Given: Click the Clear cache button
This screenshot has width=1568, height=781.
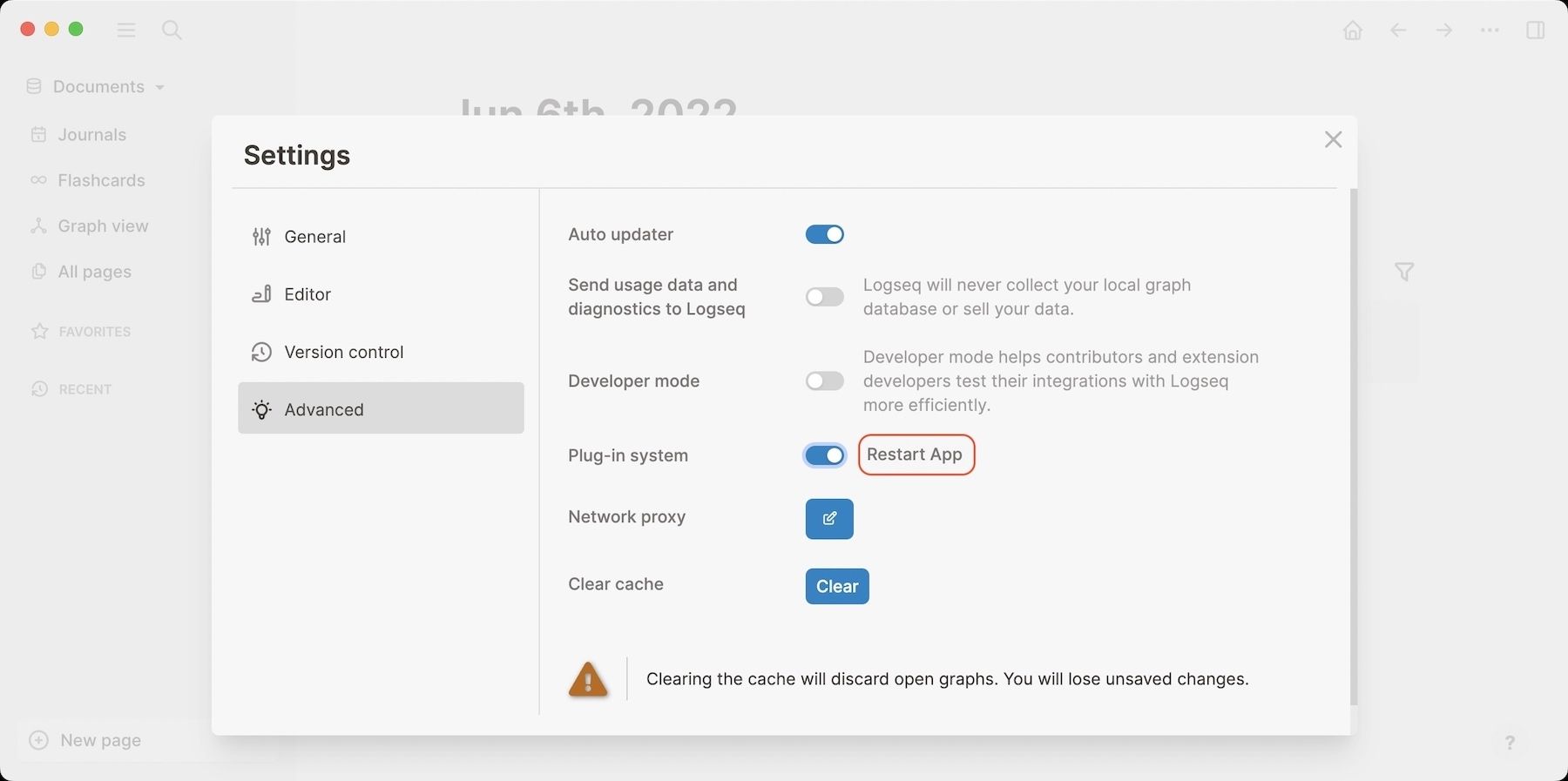Looking at the screenshot, I should (x=836, y=587).
